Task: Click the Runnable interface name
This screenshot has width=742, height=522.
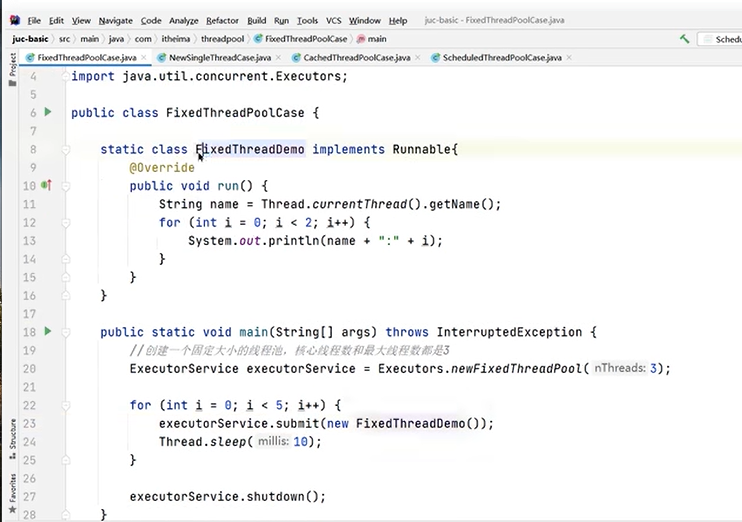Action: 421,150
